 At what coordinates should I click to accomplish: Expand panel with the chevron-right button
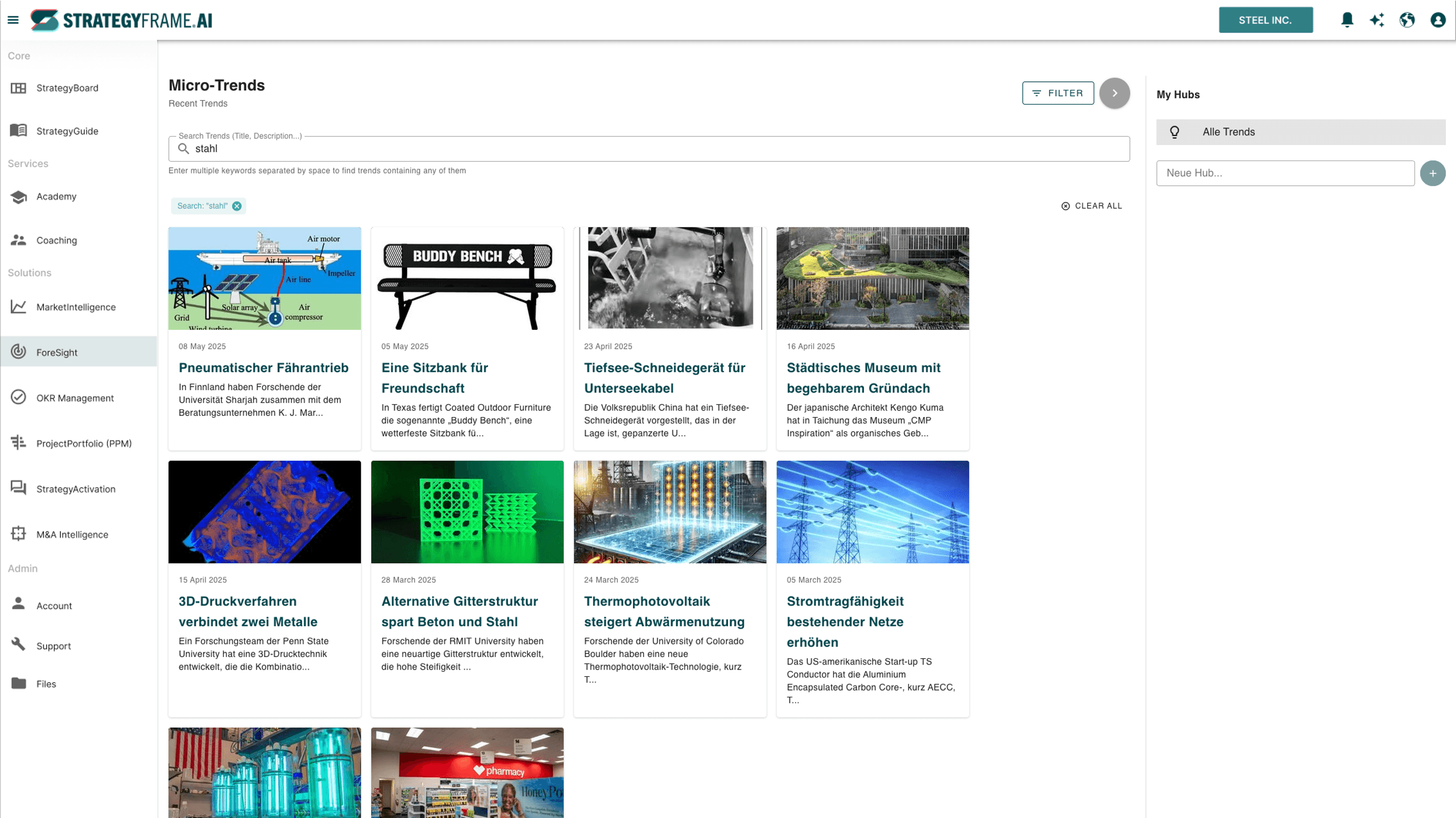point(1114,93)
